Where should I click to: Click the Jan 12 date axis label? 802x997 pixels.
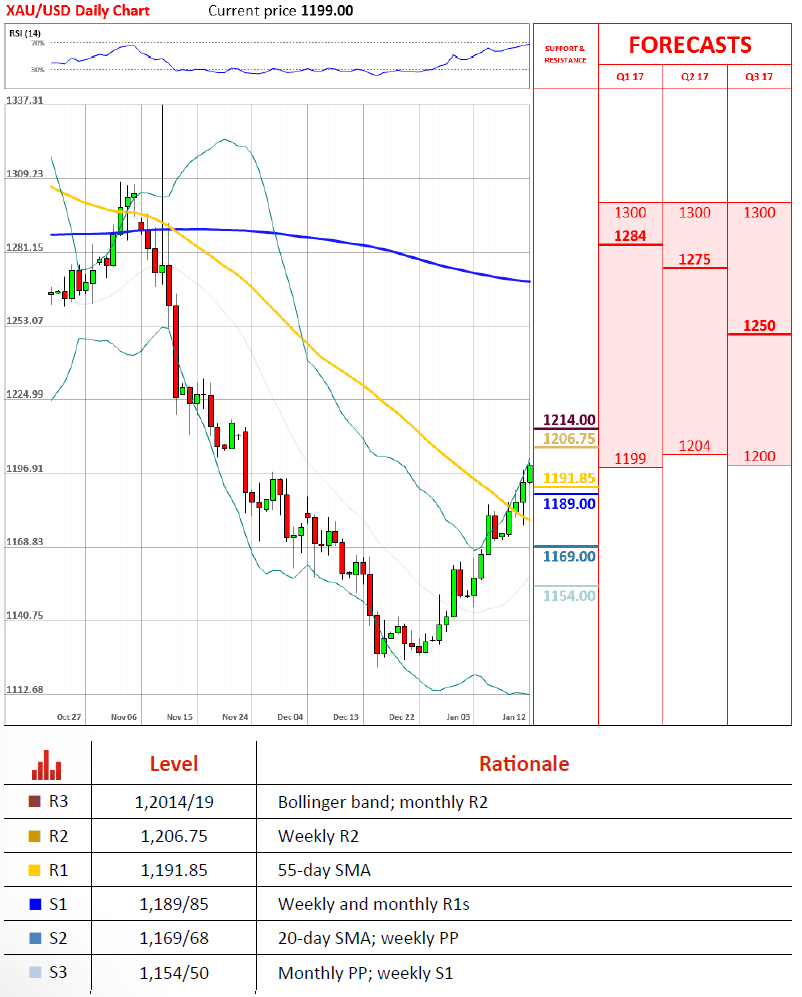tap(514, 717)
